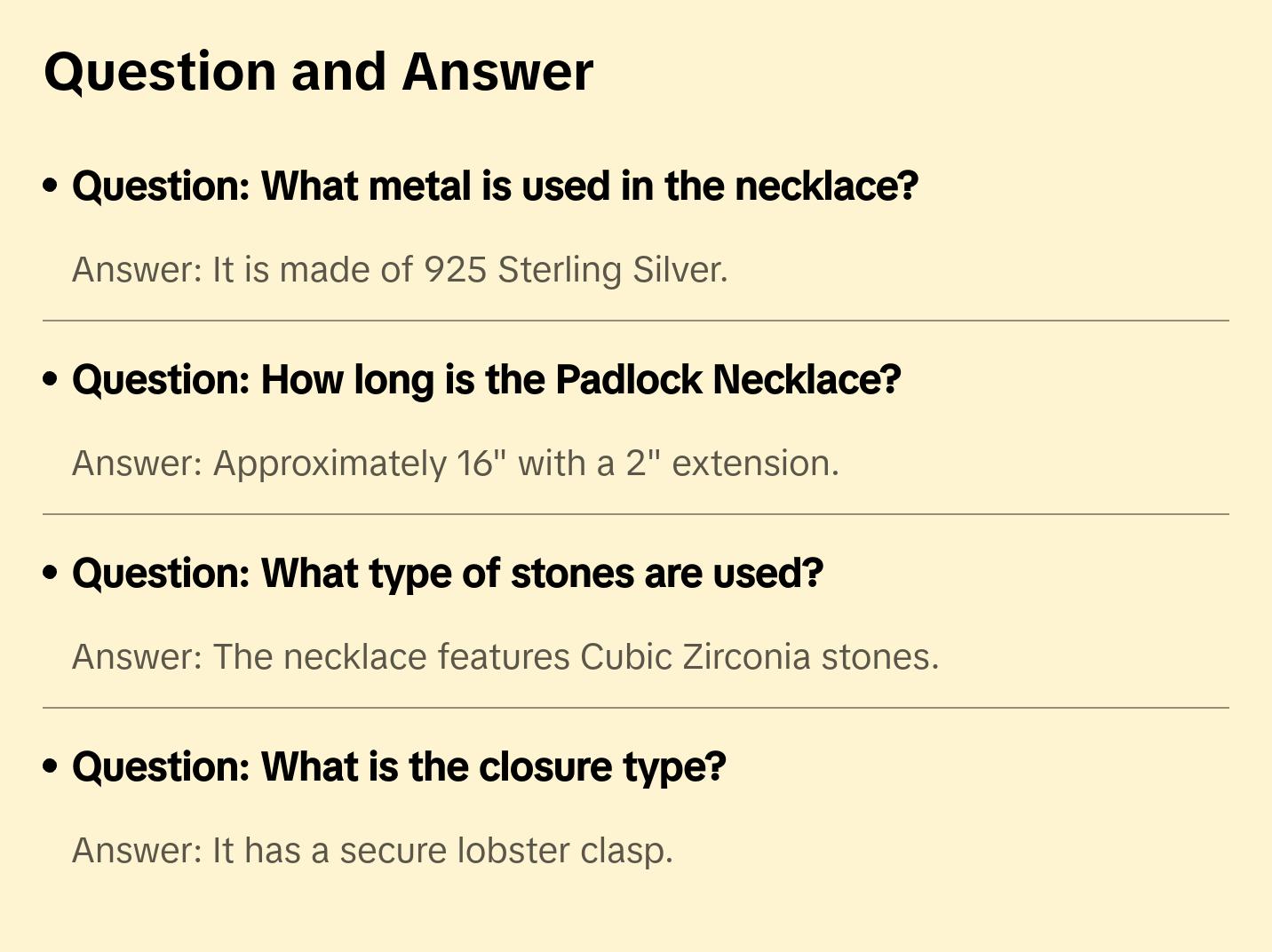Click the "Answer:" label before lobster clasp text
The height and width of the screenshot is (952, 1272).
coord(138,851)
